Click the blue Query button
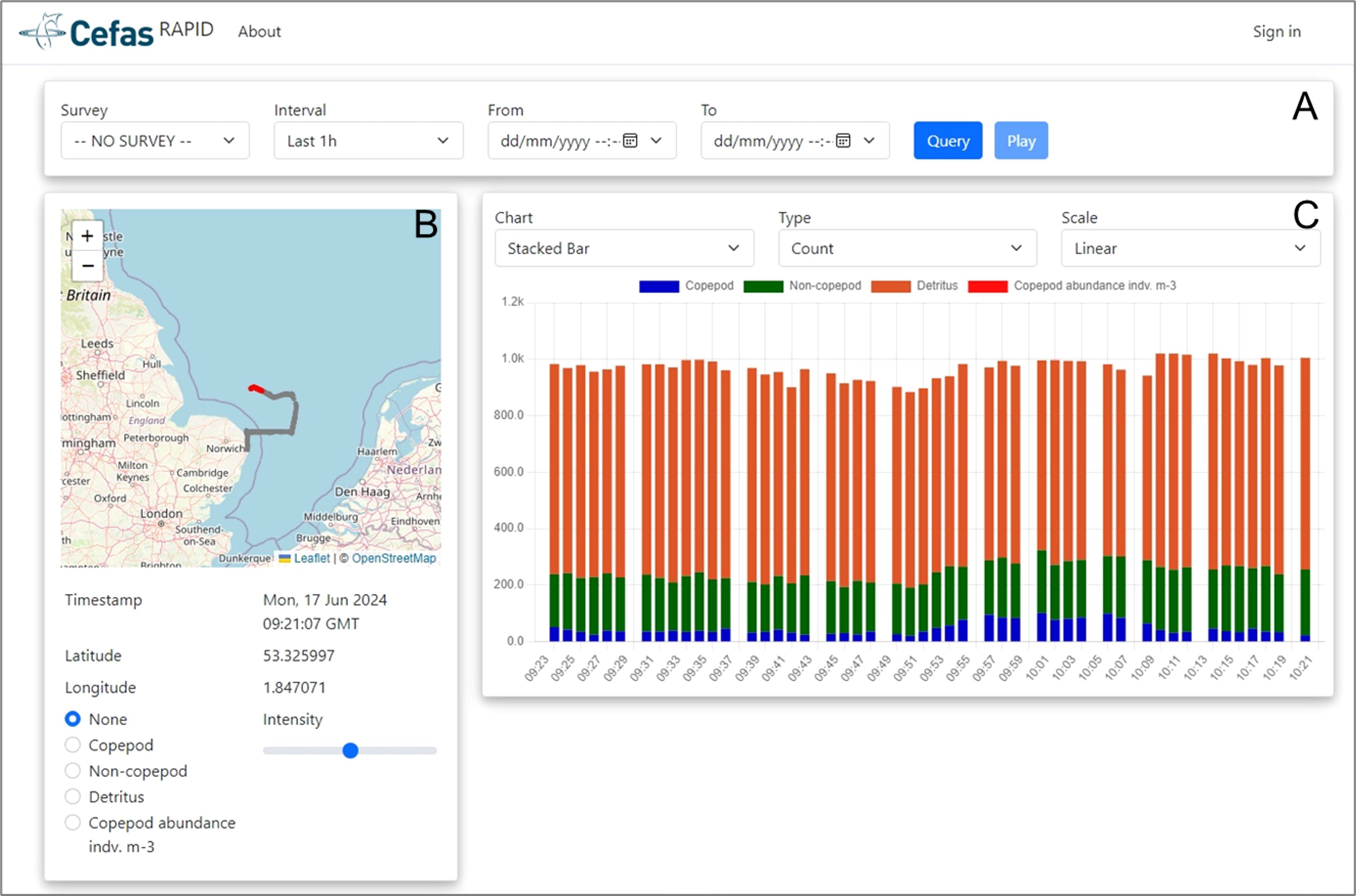The image size is (1356, 896). click(x=948, y=140)
